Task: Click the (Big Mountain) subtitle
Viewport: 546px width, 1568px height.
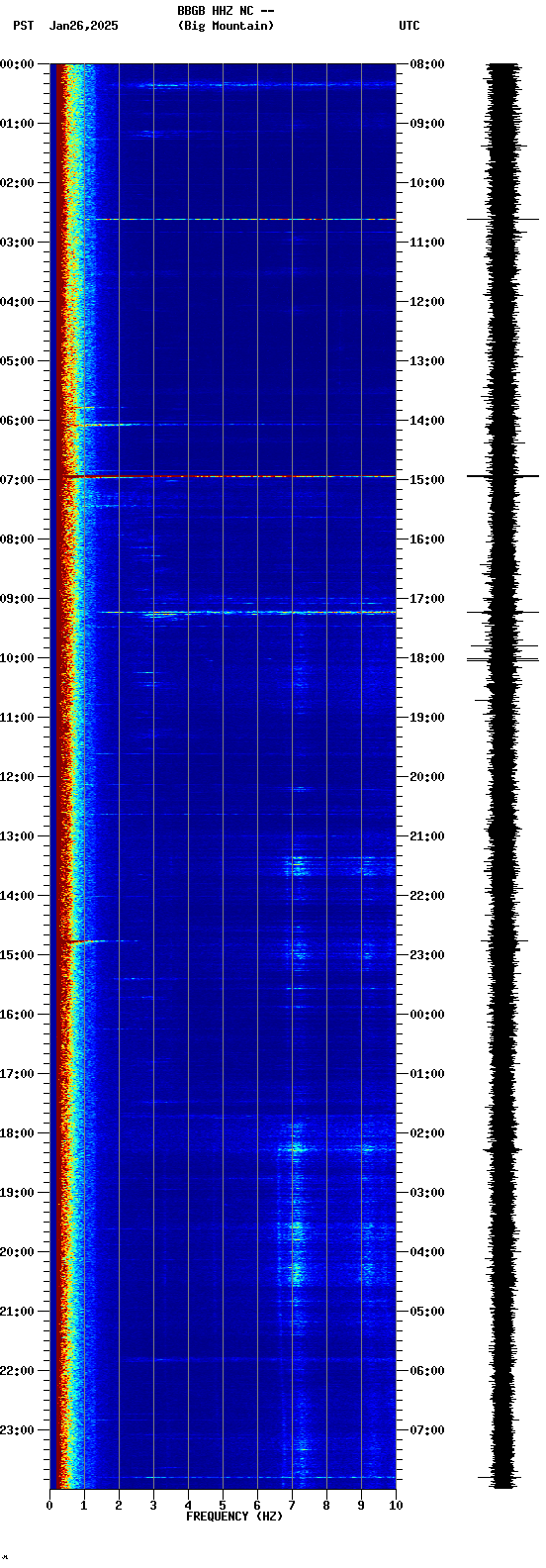Action: [226, 26]
